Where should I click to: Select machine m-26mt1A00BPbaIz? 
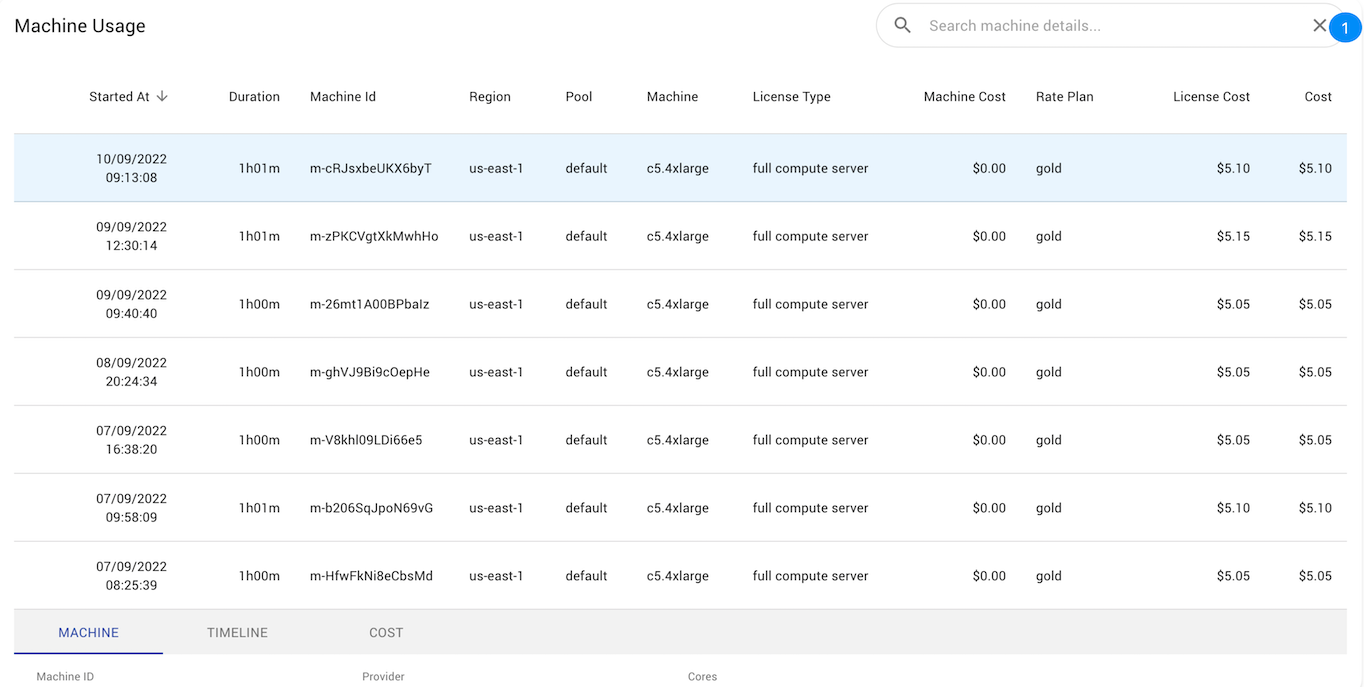(x=370, y=305)
